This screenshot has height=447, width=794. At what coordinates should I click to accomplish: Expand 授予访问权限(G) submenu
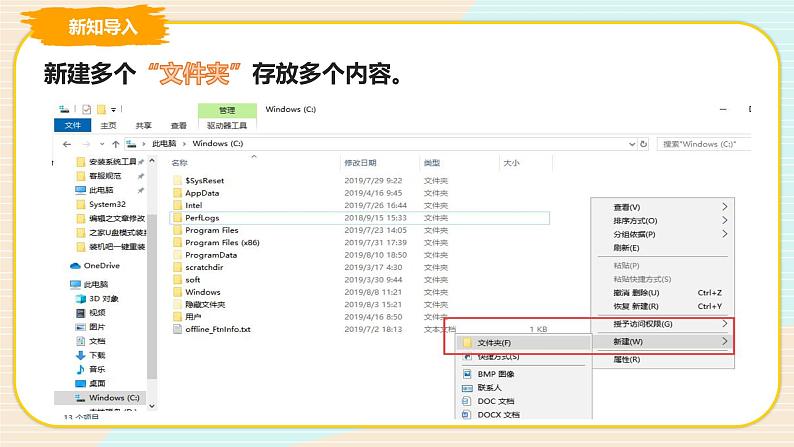(662, 324)
